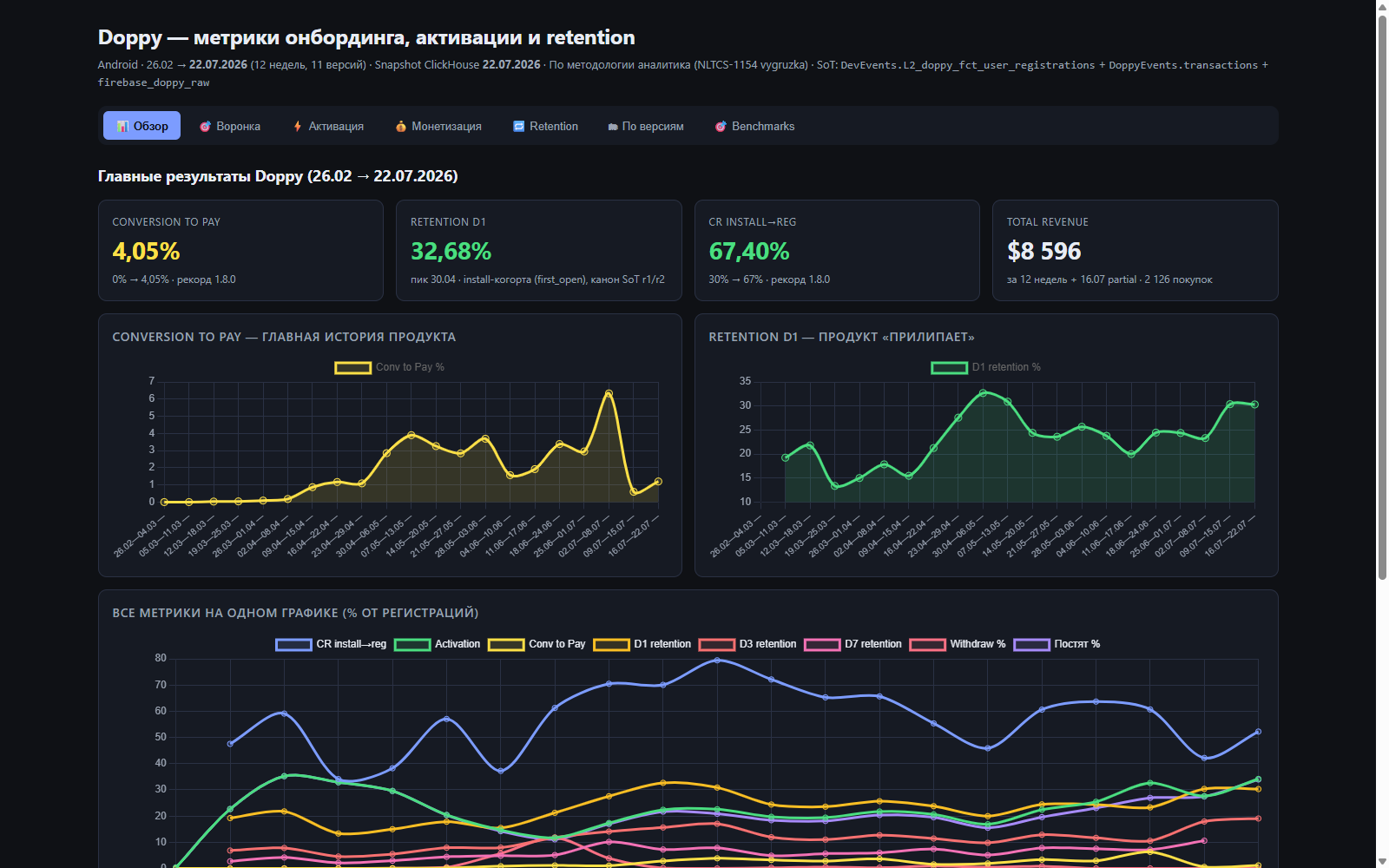
Task: Hide the D3 retention series
Action: coord(747,644)
